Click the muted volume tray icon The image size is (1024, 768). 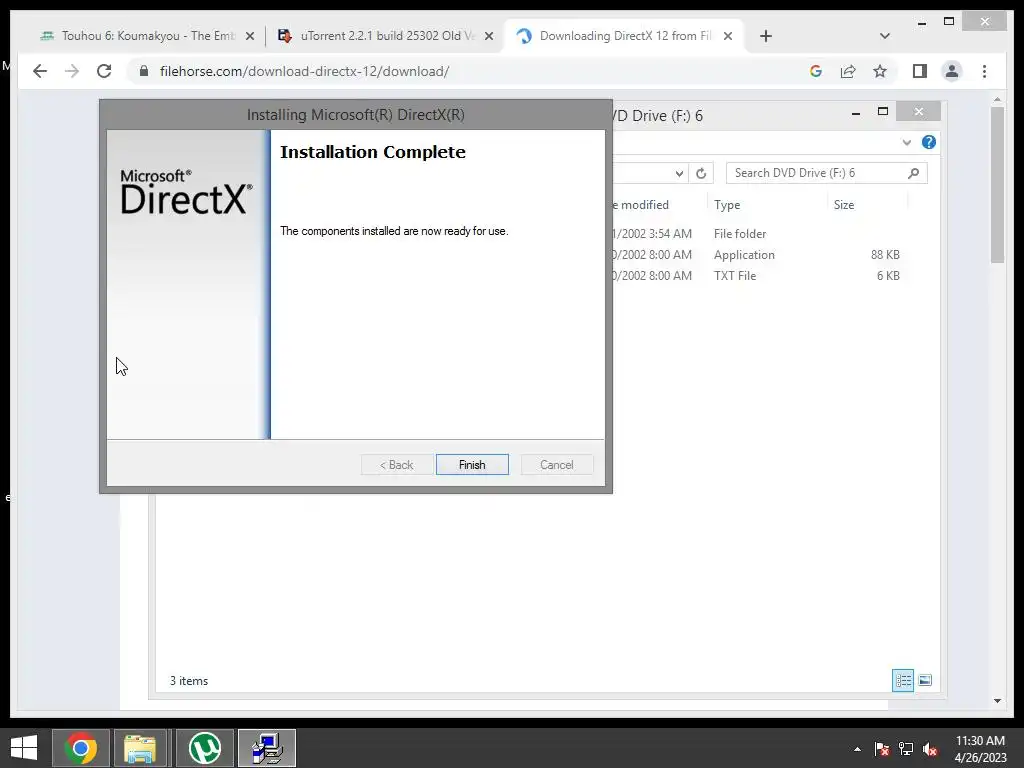point(930,749)
